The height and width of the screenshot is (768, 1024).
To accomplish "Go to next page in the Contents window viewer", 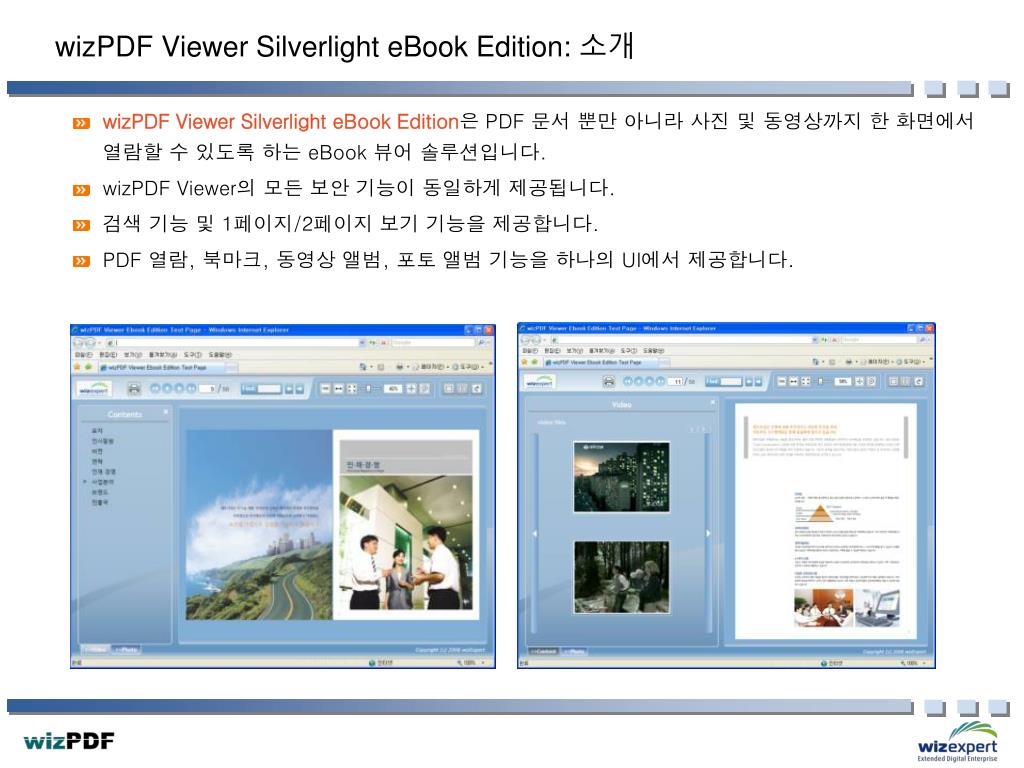I will (179, 388).
